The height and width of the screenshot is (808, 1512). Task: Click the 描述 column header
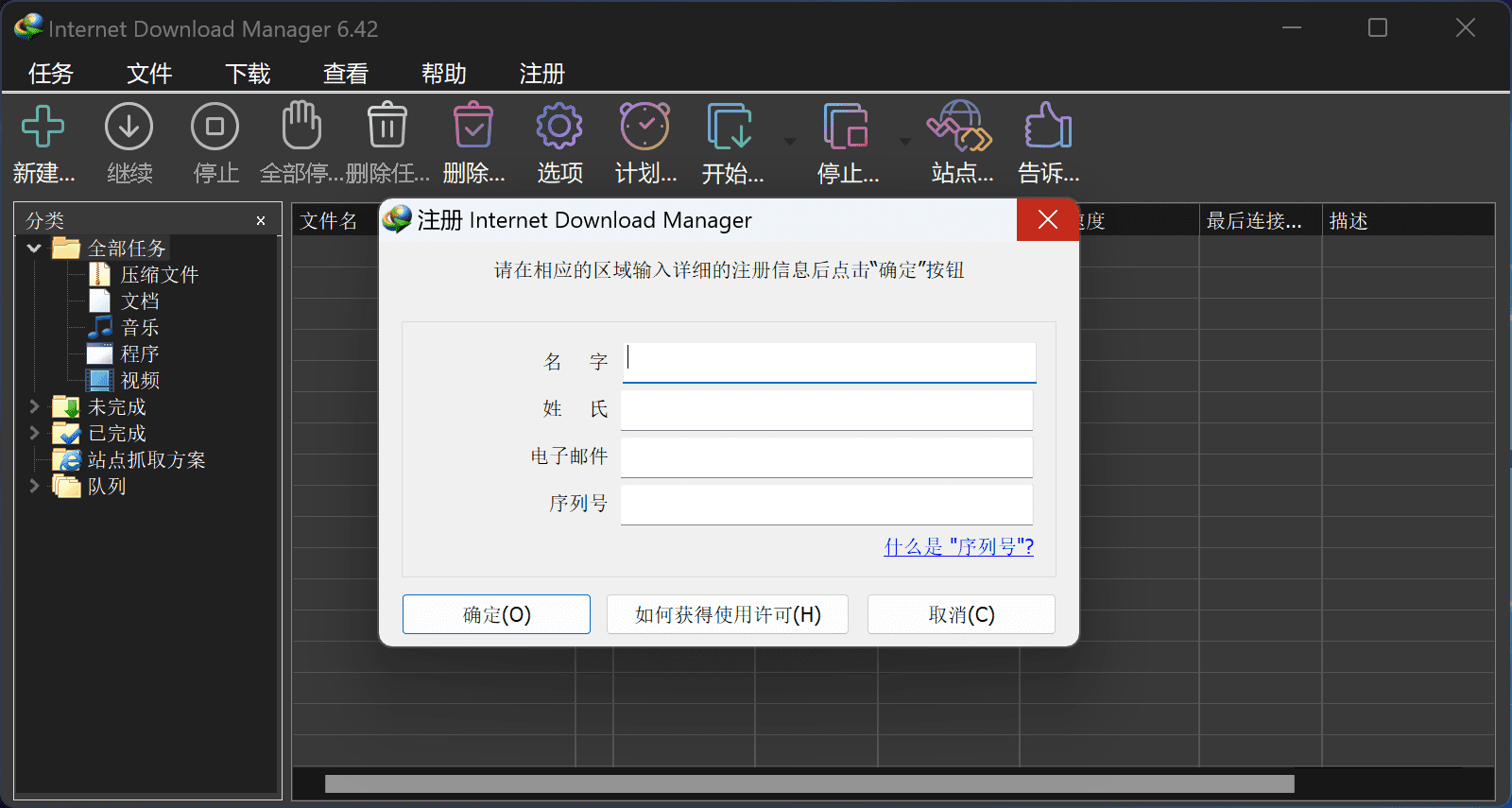1408,220
